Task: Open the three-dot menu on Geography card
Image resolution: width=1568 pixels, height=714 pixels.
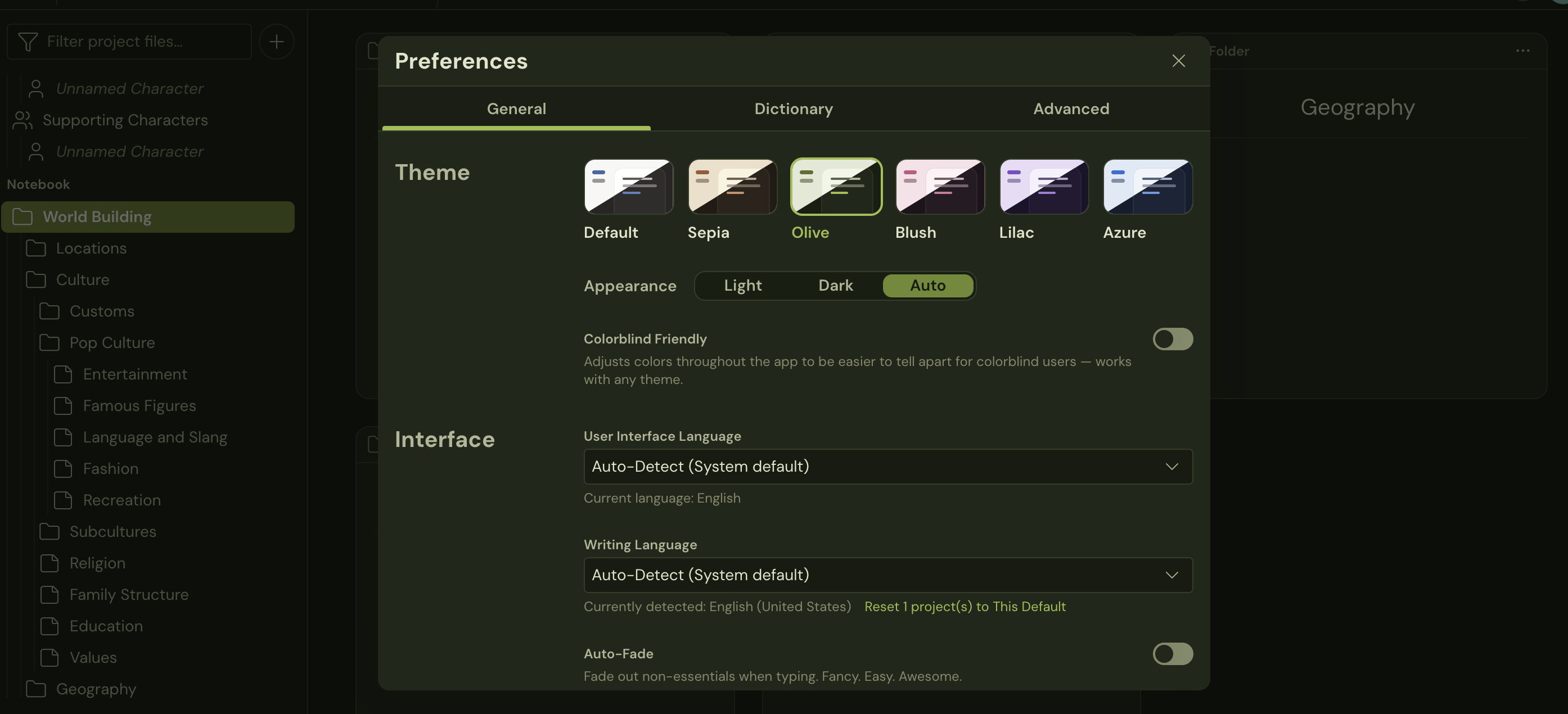Action: tap(1522, 51)
